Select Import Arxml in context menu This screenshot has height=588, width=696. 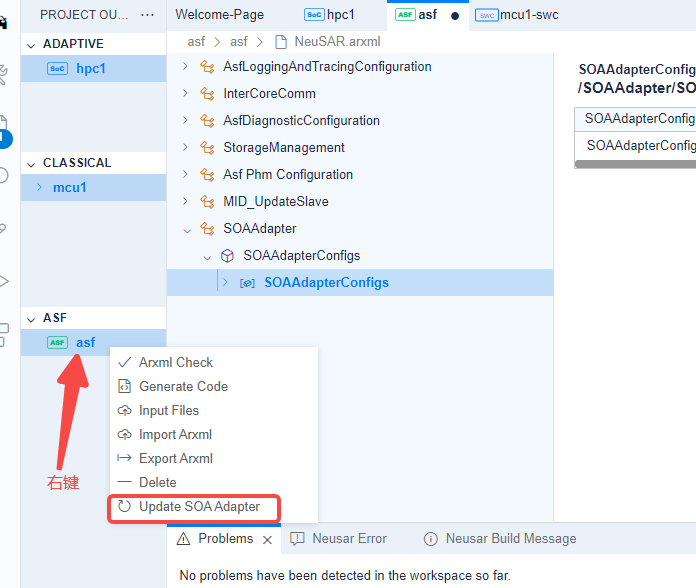pos(175,435)
